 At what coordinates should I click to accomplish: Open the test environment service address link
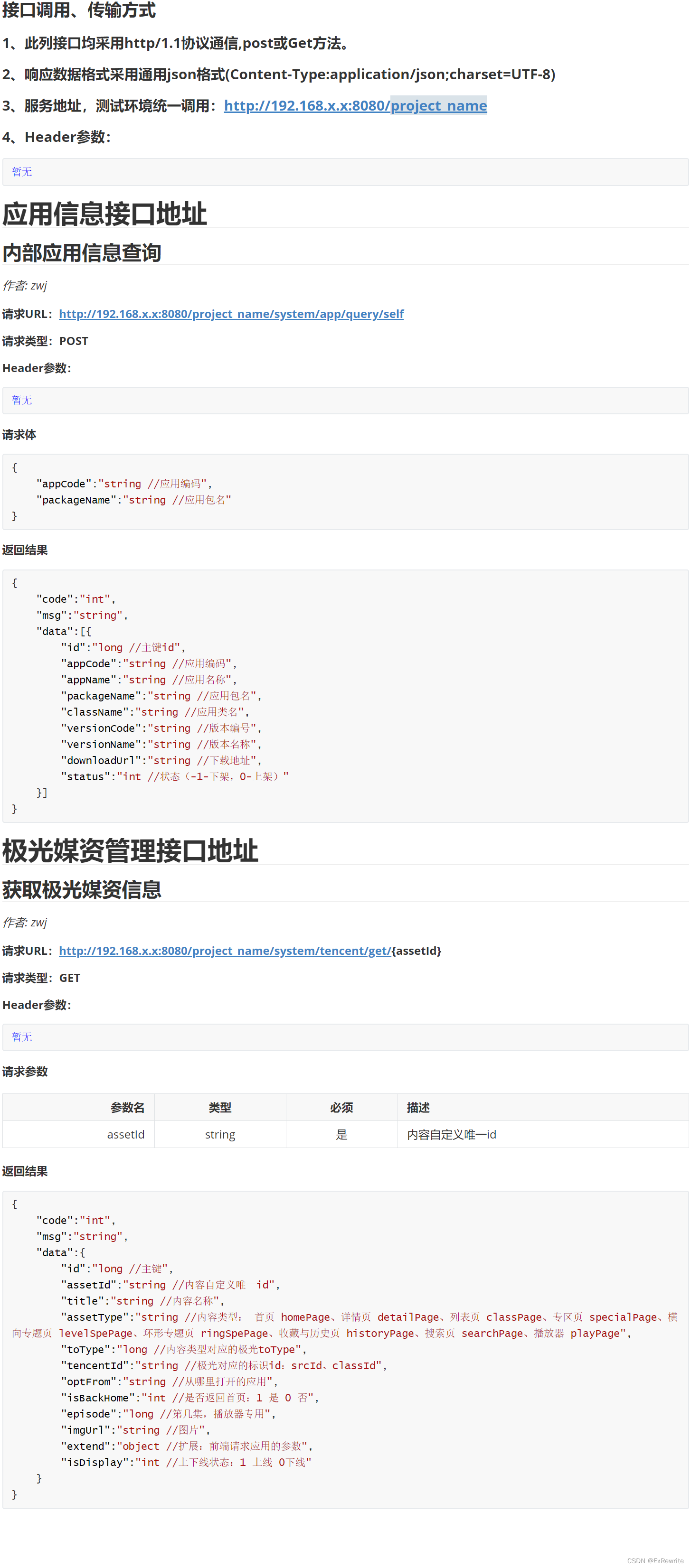(x=355, y=106)
